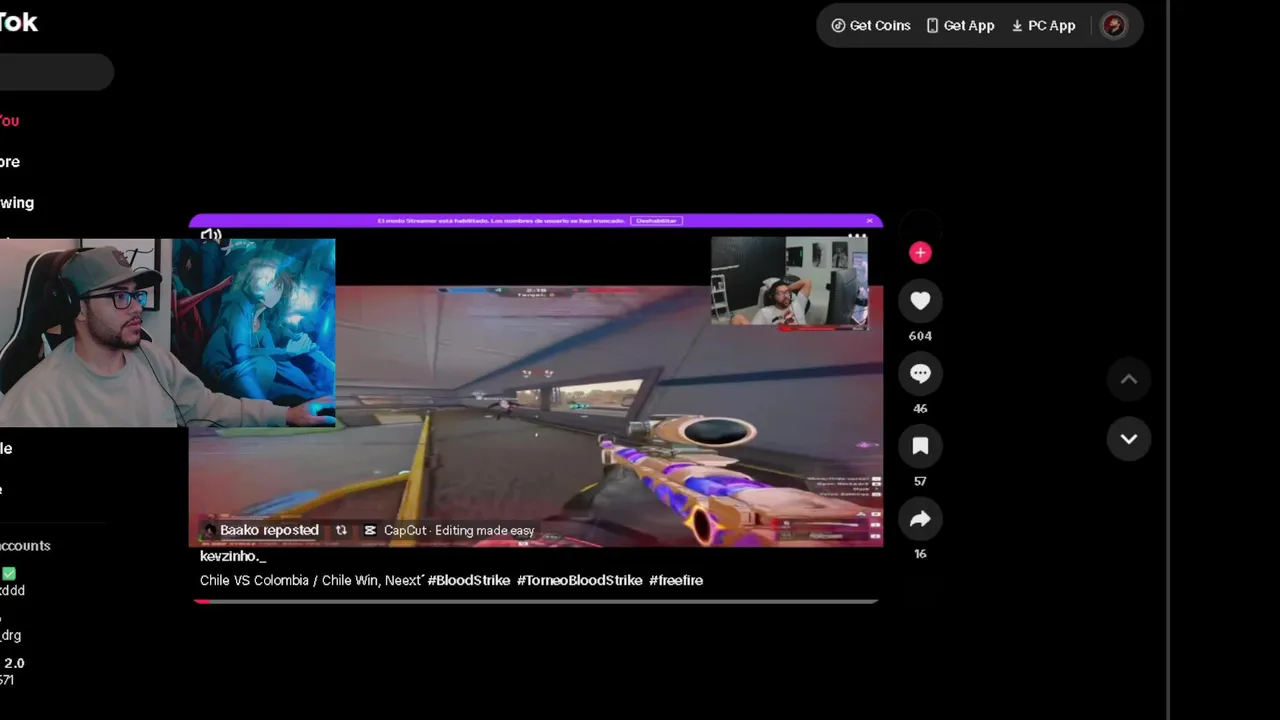Follow the creator with the red plus button
Image resolution: width=1280 pixels, height=720 pixels.
920,253
